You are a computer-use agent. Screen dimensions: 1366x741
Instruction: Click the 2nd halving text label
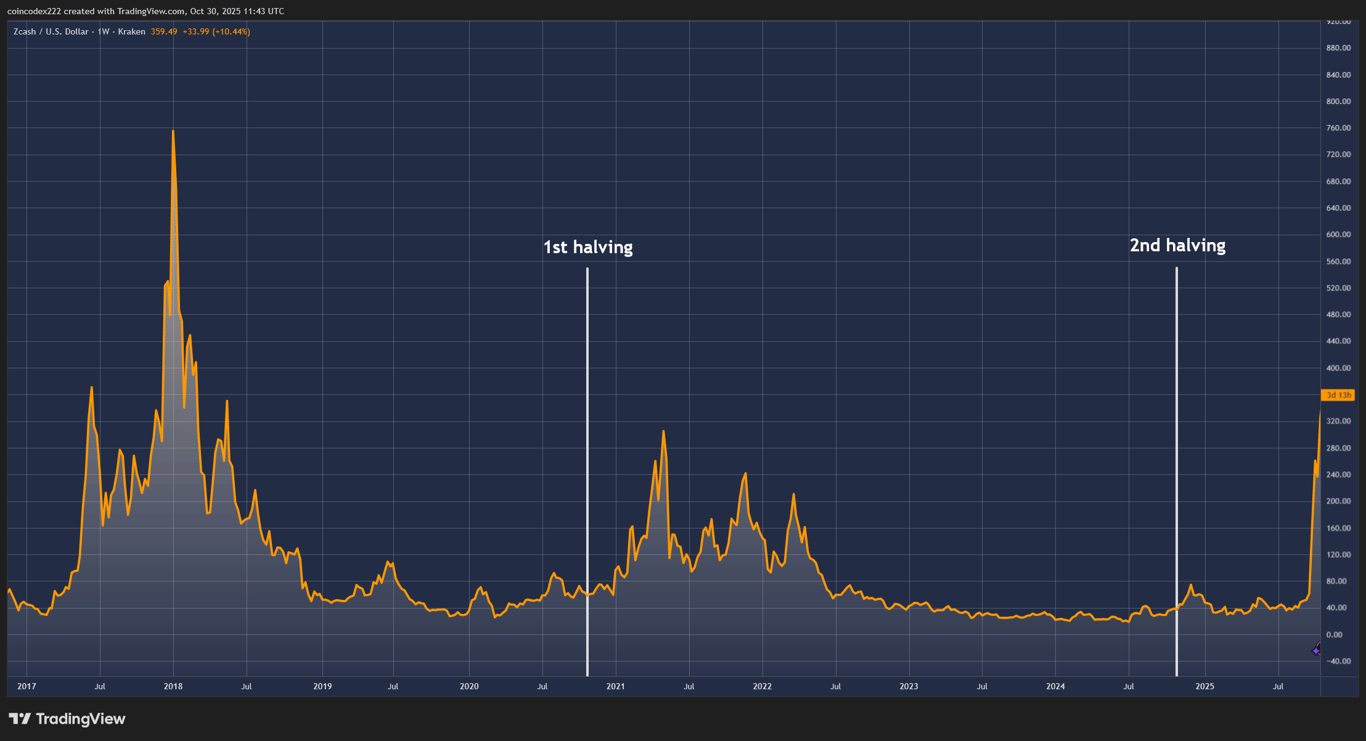pos(1177,245)
